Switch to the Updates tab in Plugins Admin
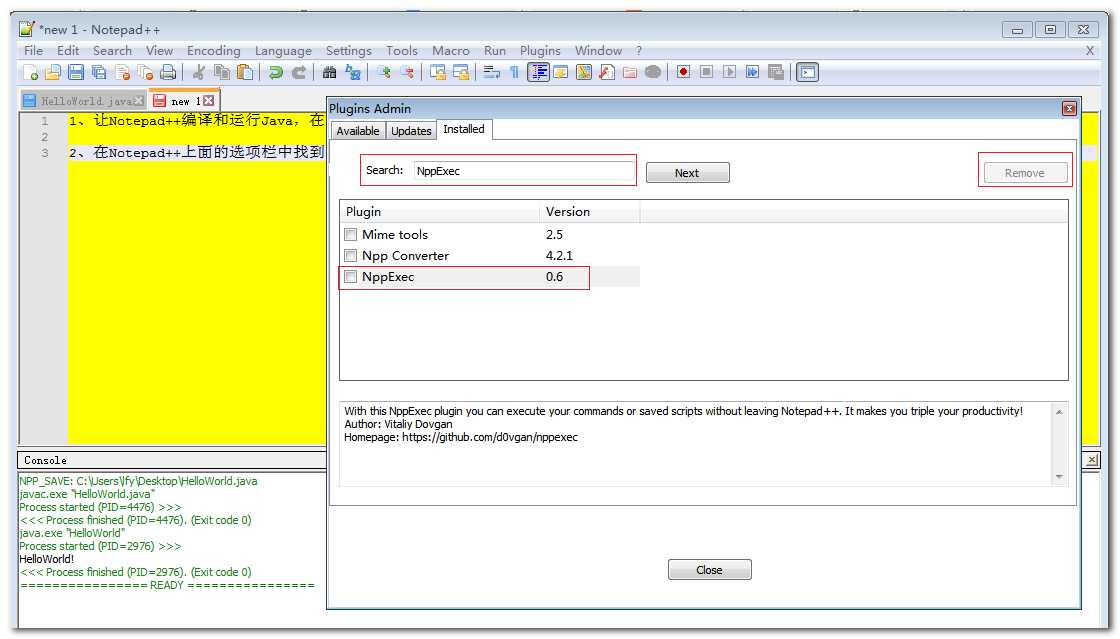1120x639 pixels. click(x=411, y=131)
